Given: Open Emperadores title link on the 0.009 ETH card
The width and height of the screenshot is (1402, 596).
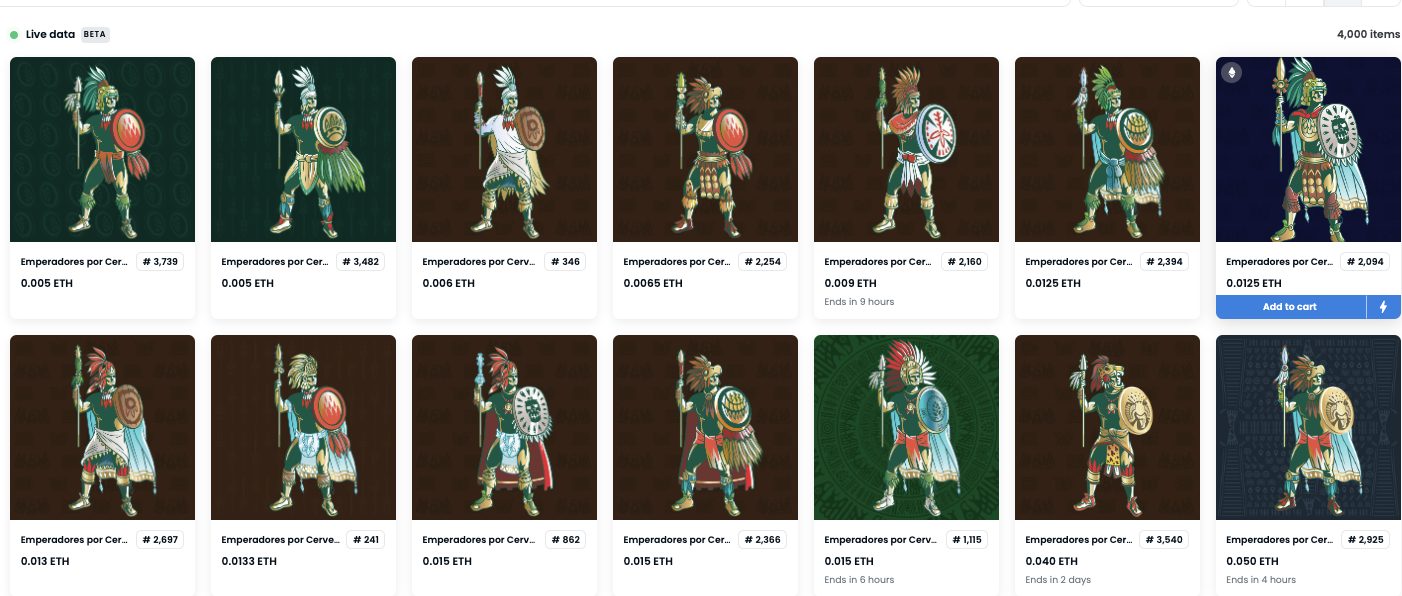Looking at the screenshot, I should [877, 262].
